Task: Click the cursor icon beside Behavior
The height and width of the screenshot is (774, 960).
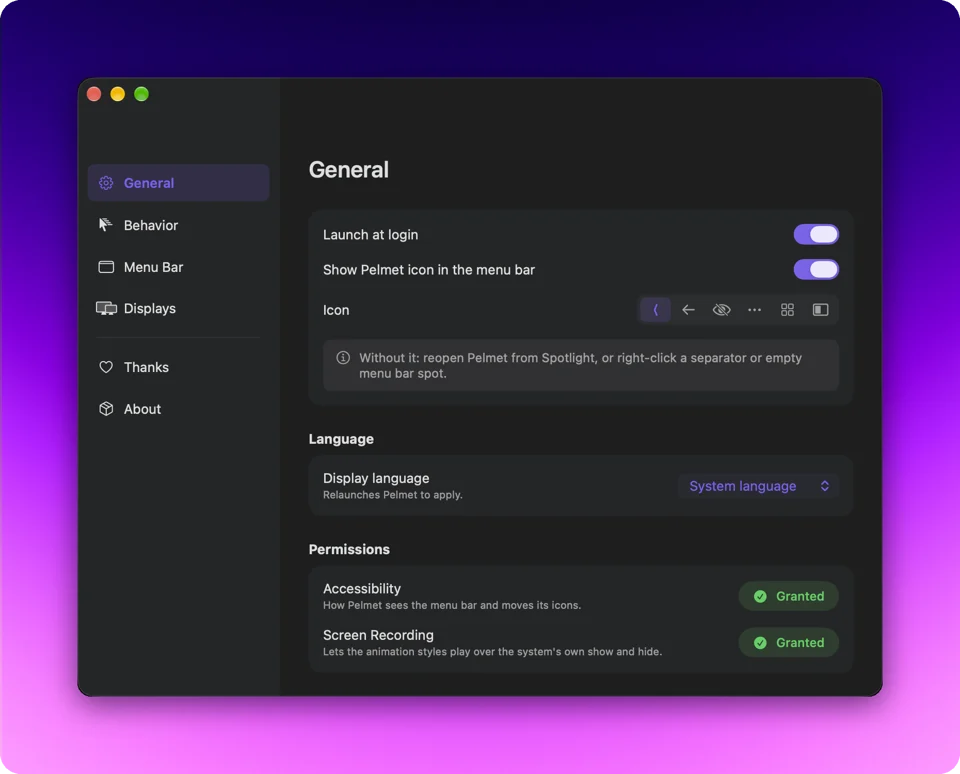Action: click(106, 225)
